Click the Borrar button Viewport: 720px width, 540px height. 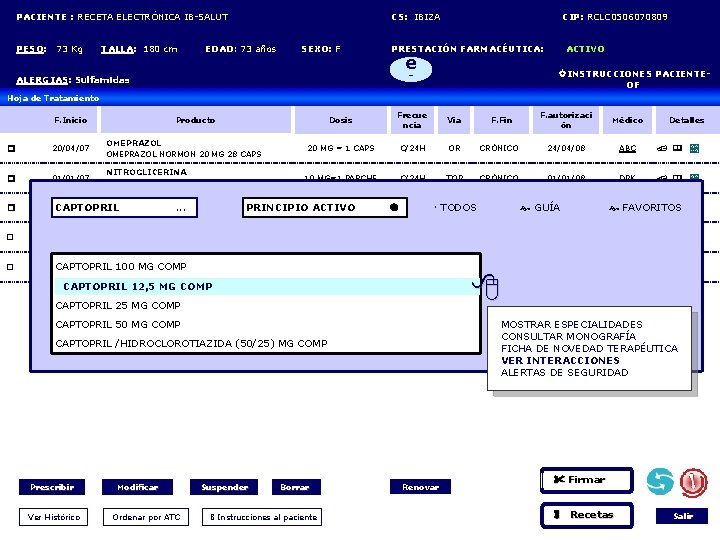point(296,487)
